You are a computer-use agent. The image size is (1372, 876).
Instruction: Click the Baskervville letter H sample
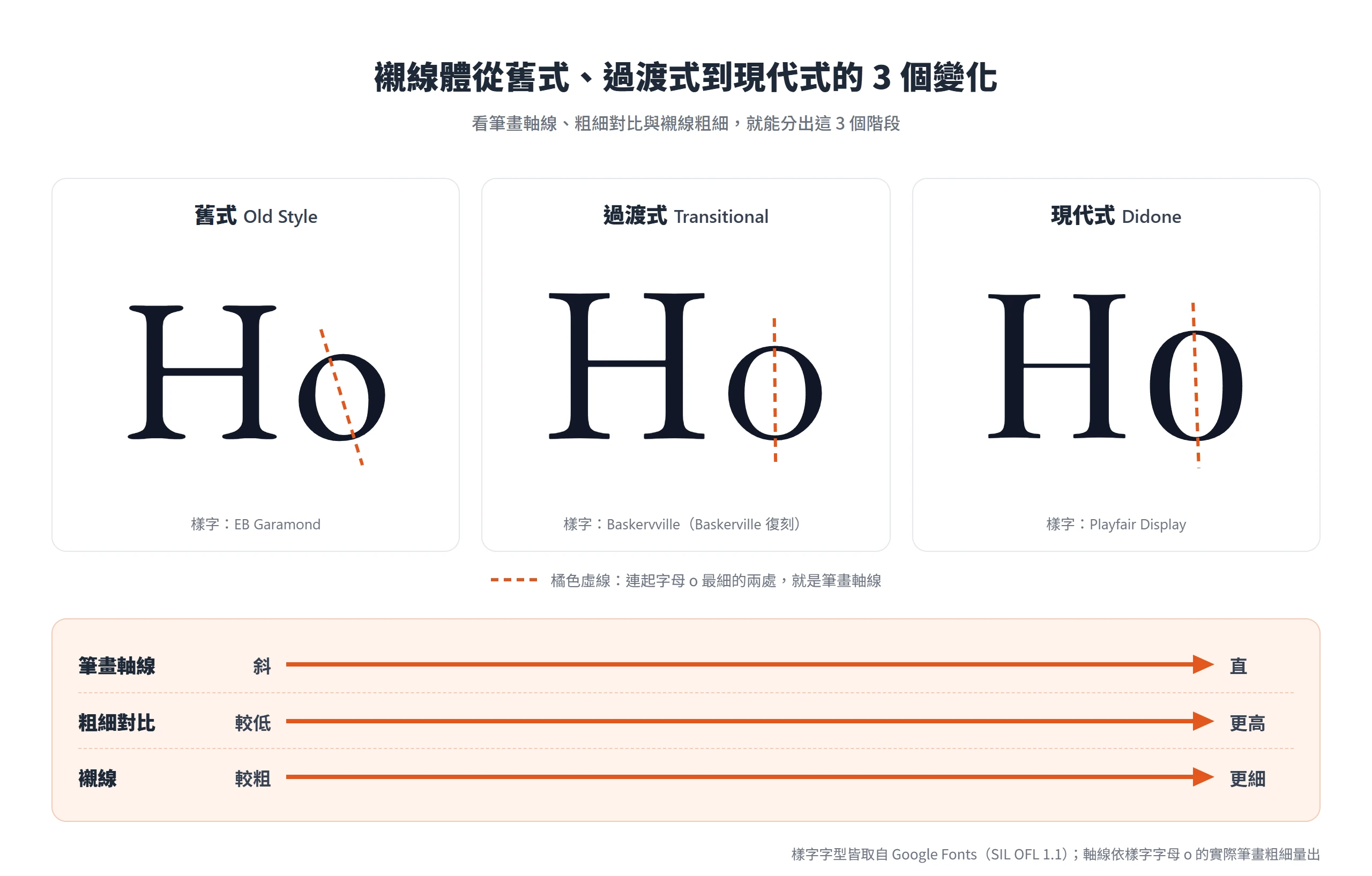(627, 365)
